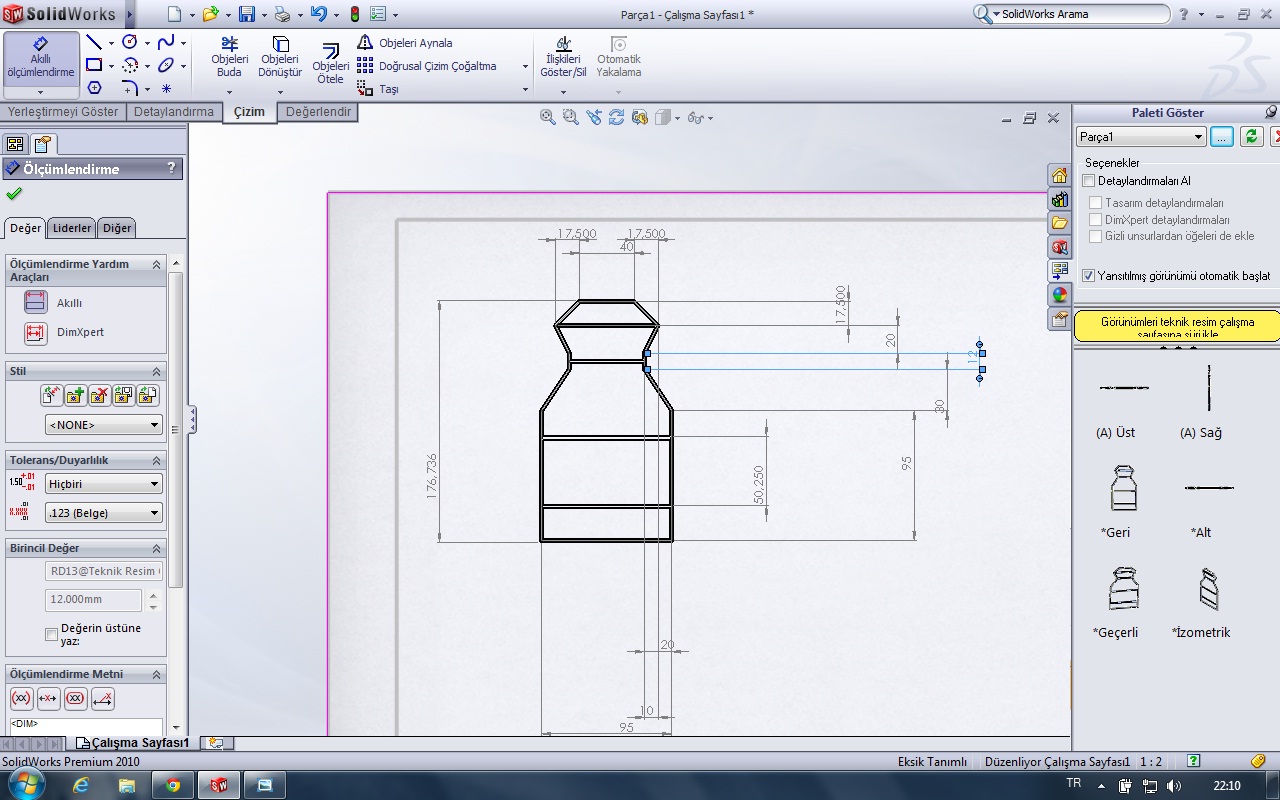
Task: Click İlişkileri Göster/Sil relations tool
Action: point(563,57)
